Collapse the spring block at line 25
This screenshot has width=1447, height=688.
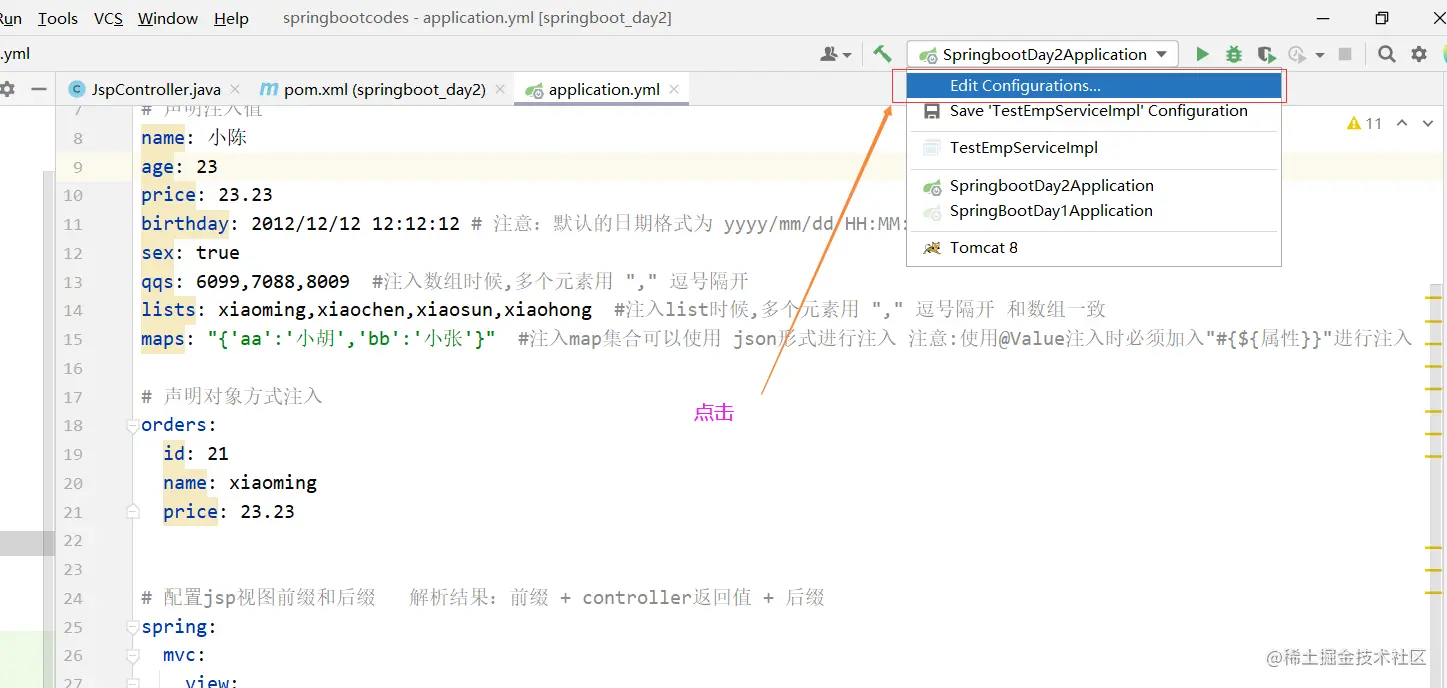133,627
